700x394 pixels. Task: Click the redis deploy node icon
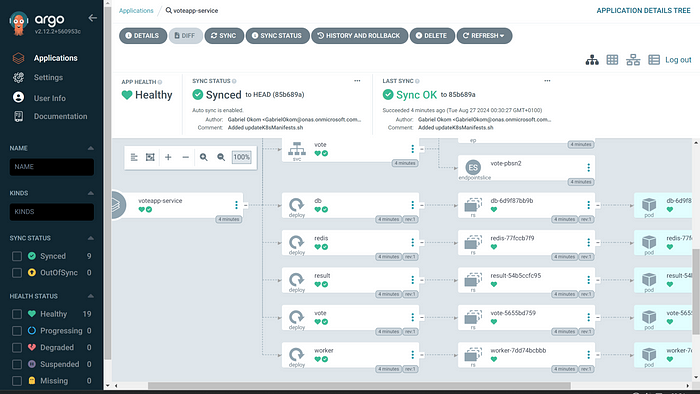pos(296,243)
